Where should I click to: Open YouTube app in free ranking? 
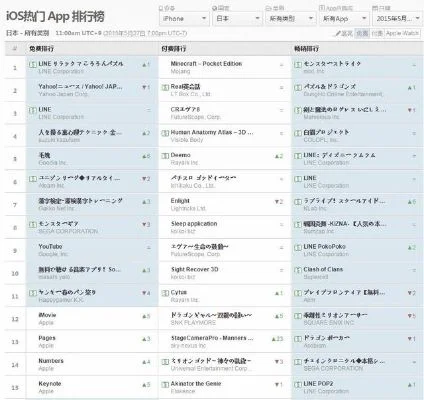[50, 246]
